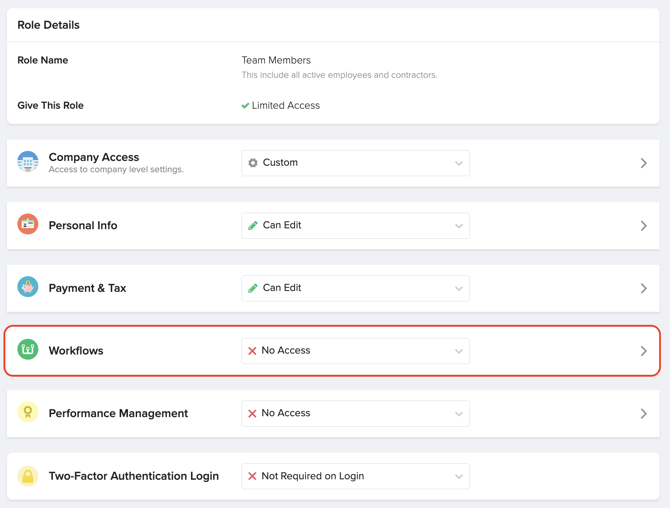Click the red X in Performance Management dropdown

coord(252,414)
